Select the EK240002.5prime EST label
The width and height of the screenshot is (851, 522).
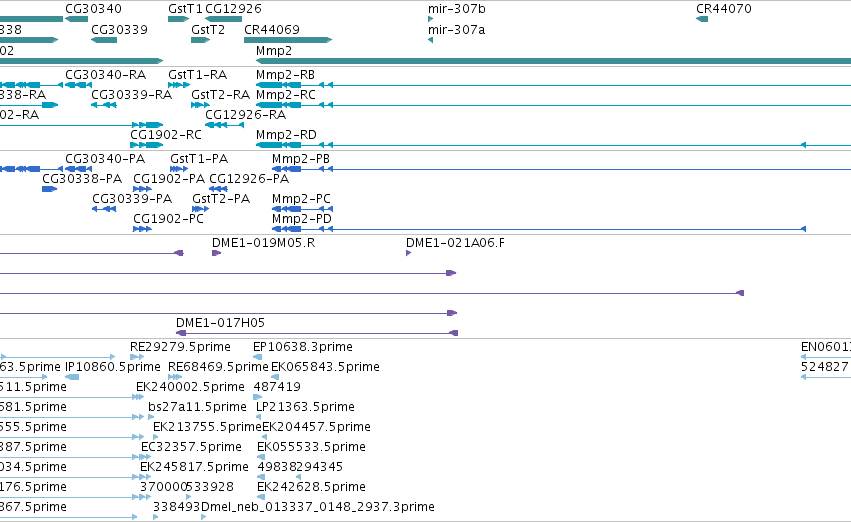[x=190, y=387]
